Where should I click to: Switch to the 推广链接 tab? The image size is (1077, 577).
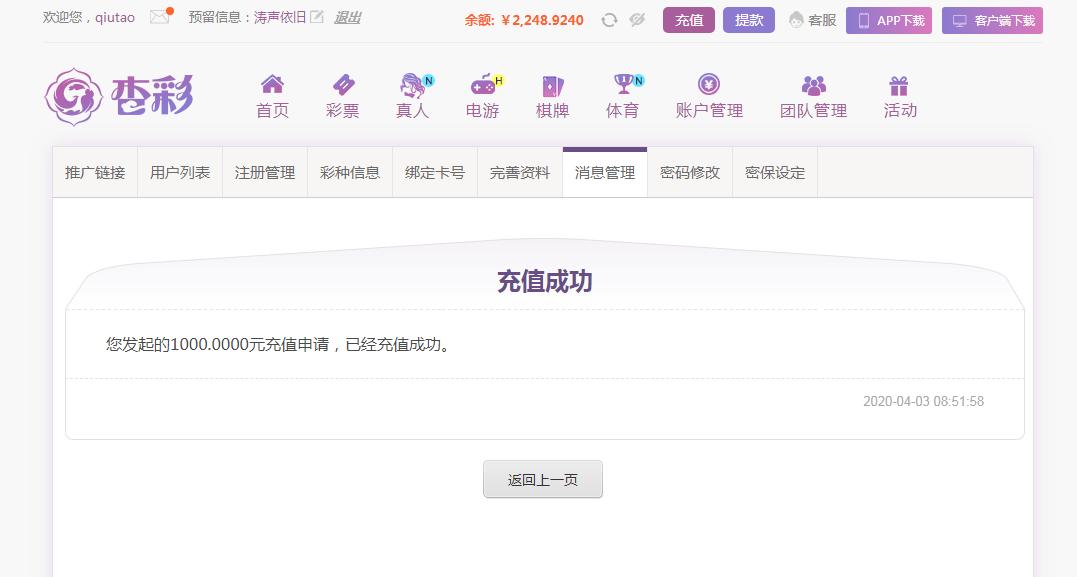(x=95, y=172)
